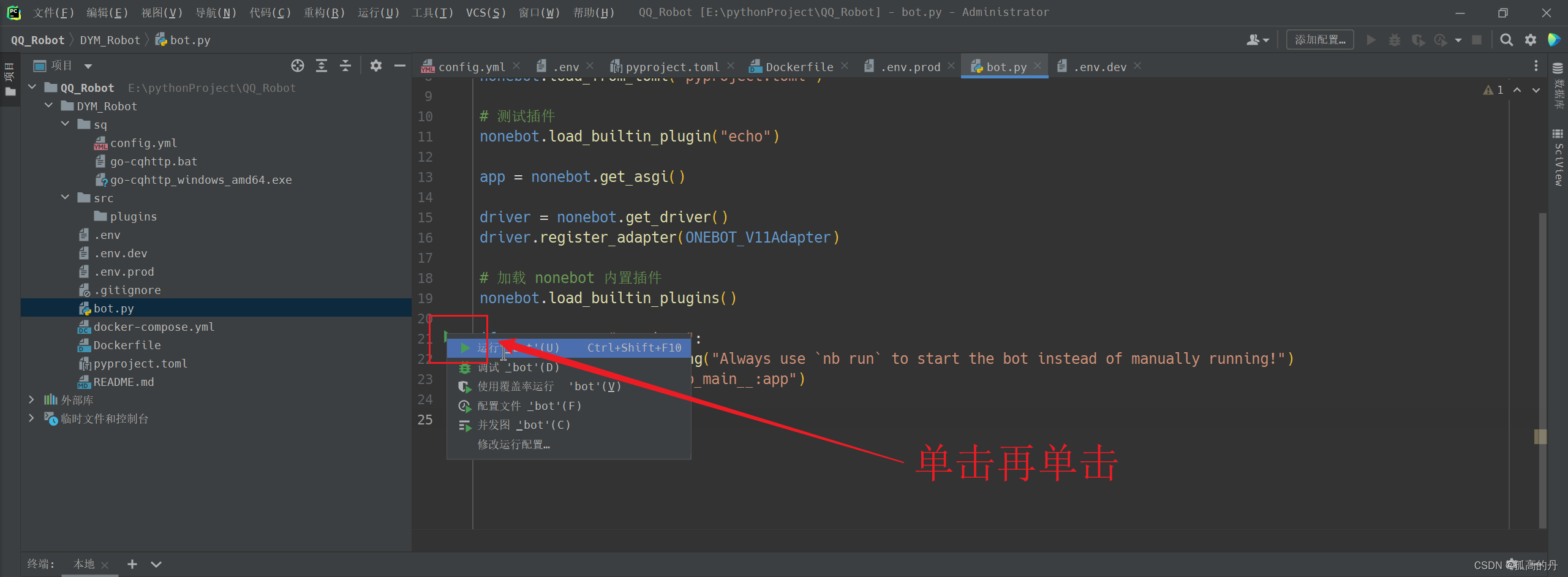Go to previous highlighted error arrow
The width and height of the screenshot is (1568, 577).
coord(1517,90)
